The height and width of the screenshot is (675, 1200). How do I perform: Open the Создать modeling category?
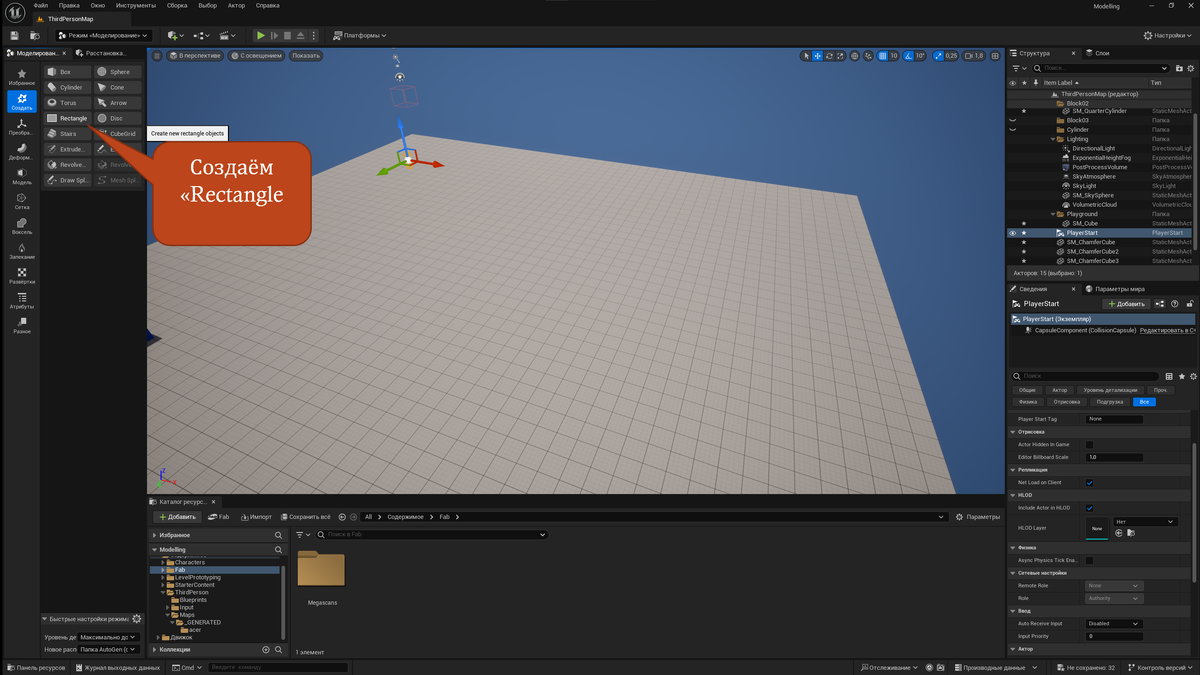coord(22,101)
